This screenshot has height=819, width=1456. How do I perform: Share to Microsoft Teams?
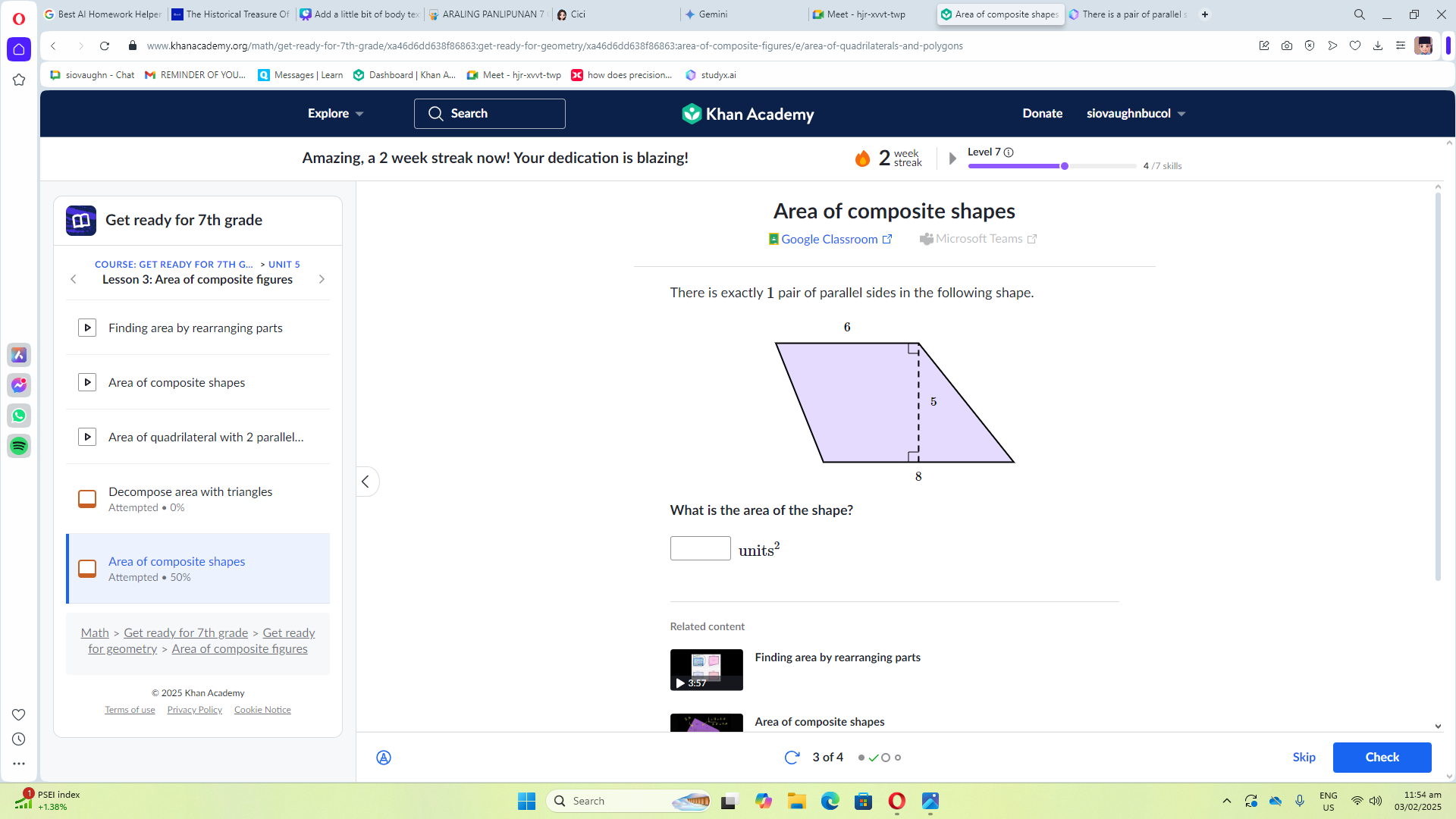tap(977, 239)
